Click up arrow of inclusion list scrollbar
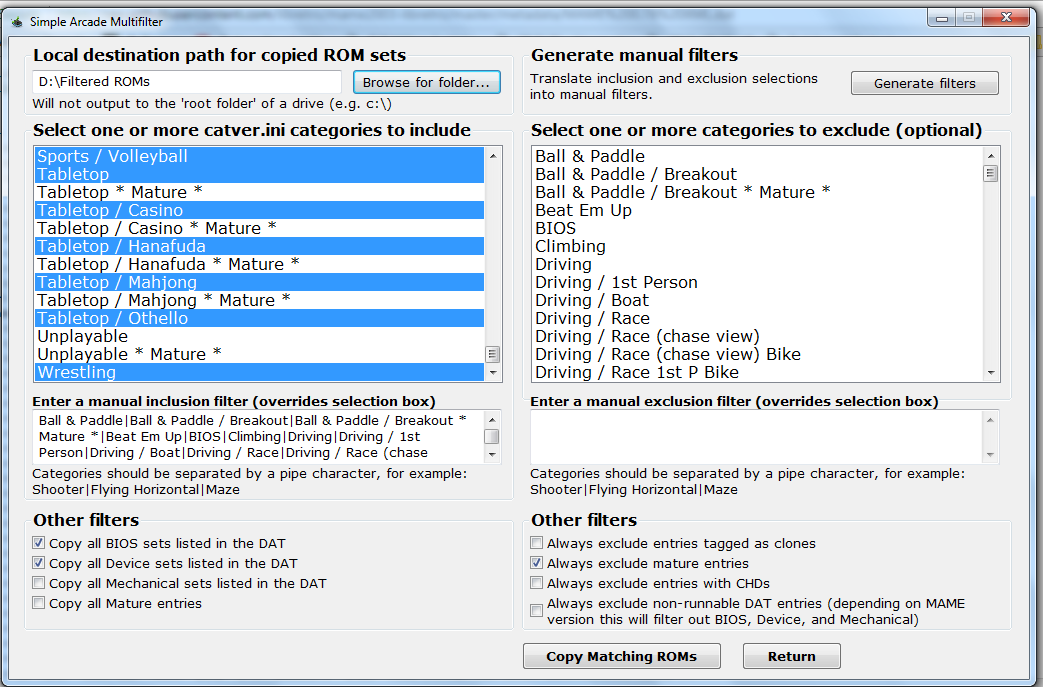1043x687 pixels. pyautogui.click(x=493, y=156)
